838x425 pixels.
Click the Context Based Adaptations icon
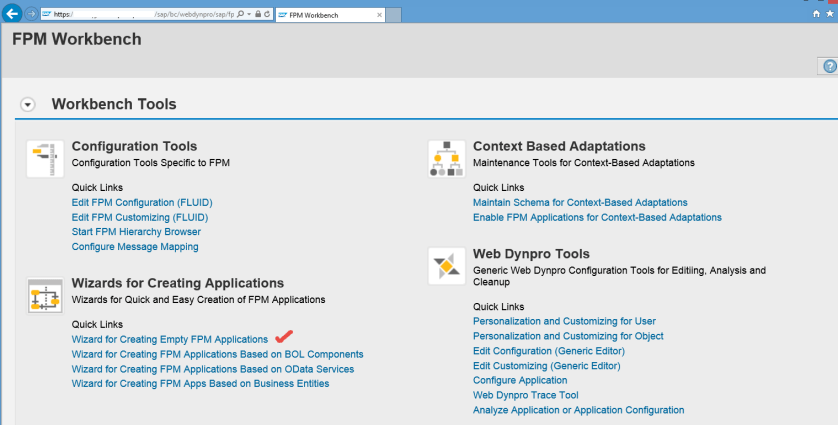[x=446, y=158]
